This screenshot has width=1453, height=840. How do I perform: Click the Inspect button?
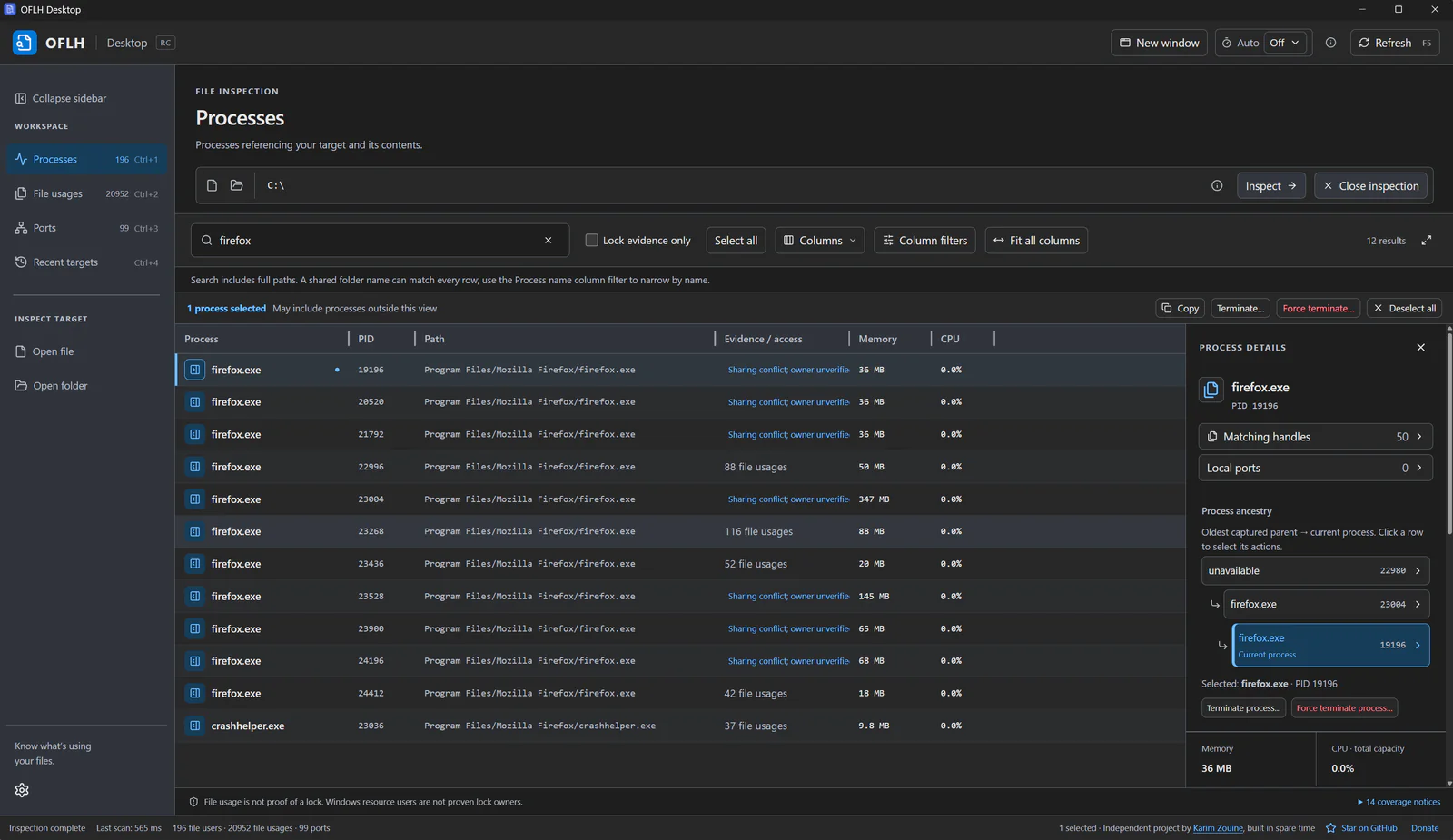(1270, 185)
